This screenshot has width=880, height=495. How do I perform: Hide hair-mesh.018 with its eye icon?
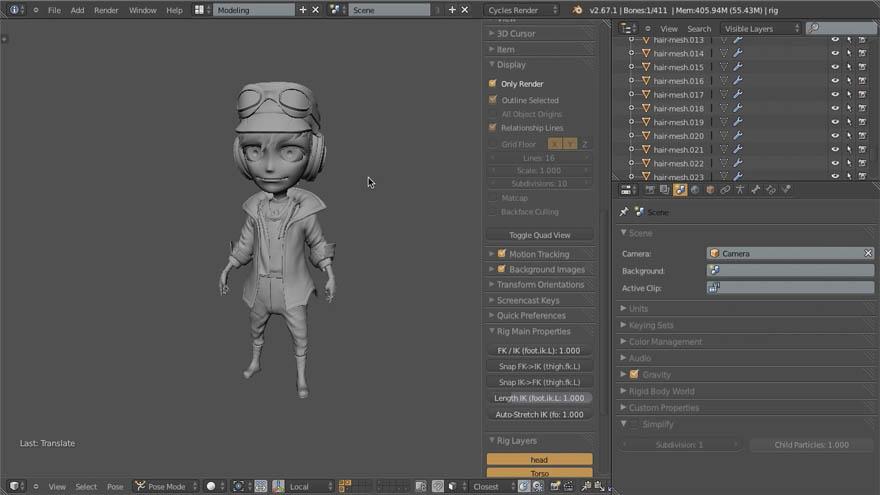click(835, 108)
